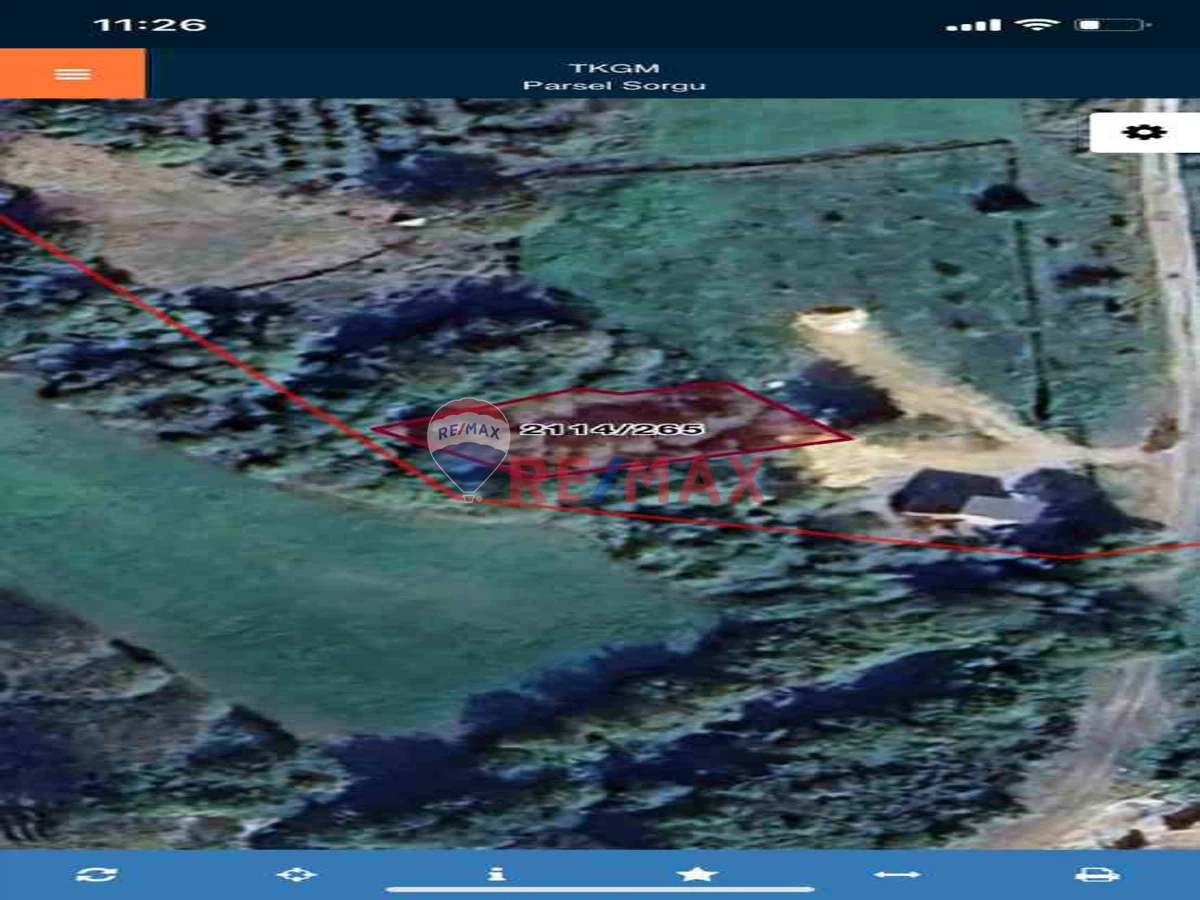Select the measure distance arrow icon
The height and width of the screenshot is (900, 1200).
tap(897, 874)
